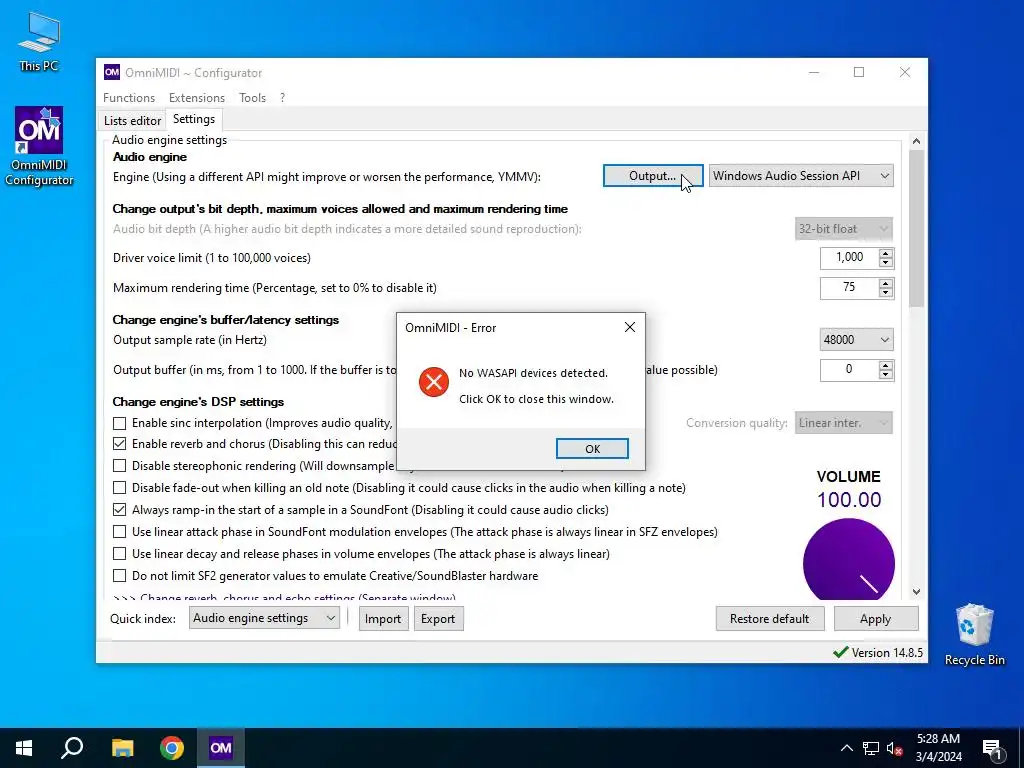
Task: Select OmniMIDI taskbar app button
Action: (221, 748)
